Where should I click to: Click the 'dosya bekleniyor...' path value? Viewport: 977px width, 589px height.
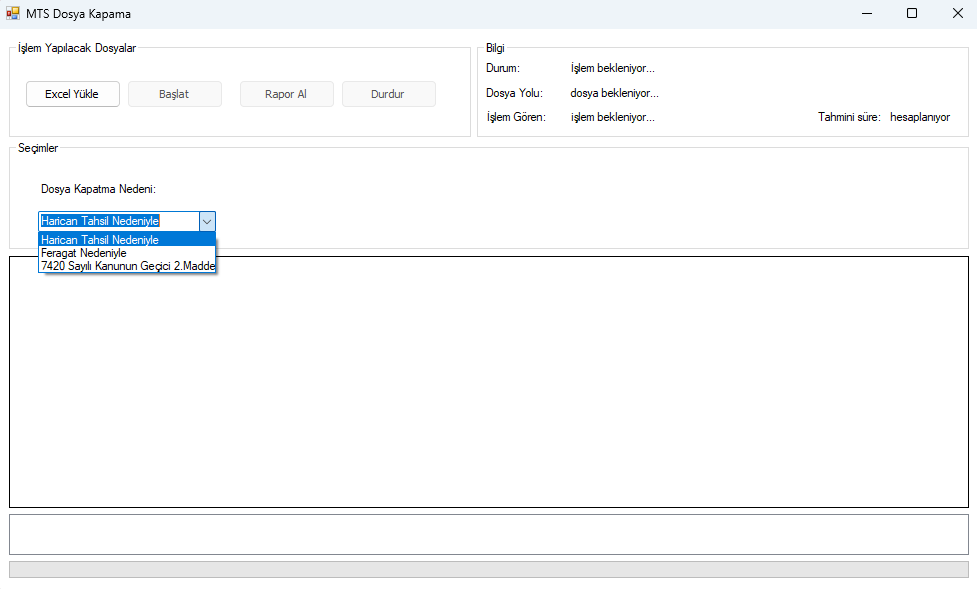click(614, 93)
